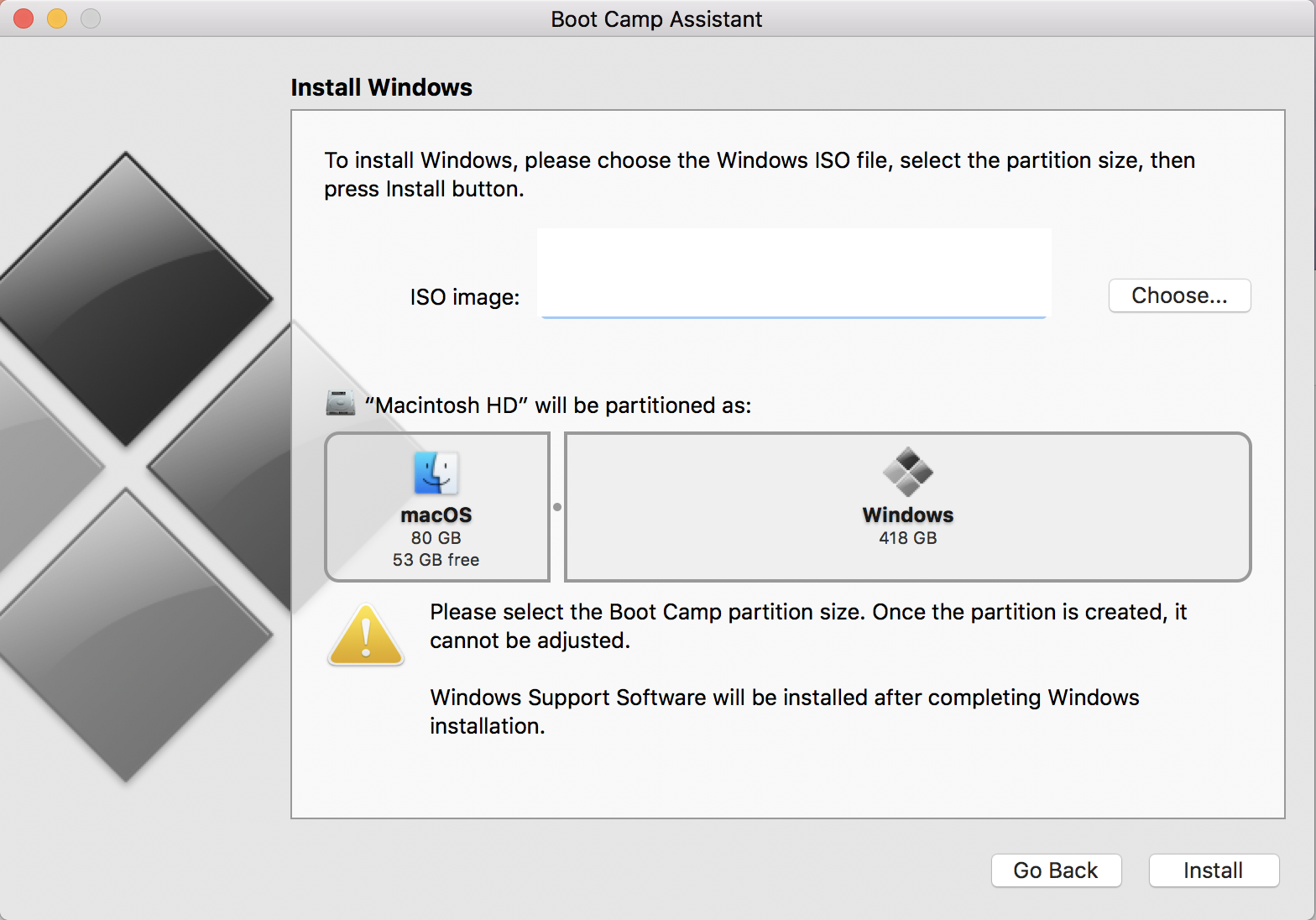This screenshot has width=1316, height=920.
Task: Click the "Boot Camp Assistant" window title
Action: click(x=656, y=19)
